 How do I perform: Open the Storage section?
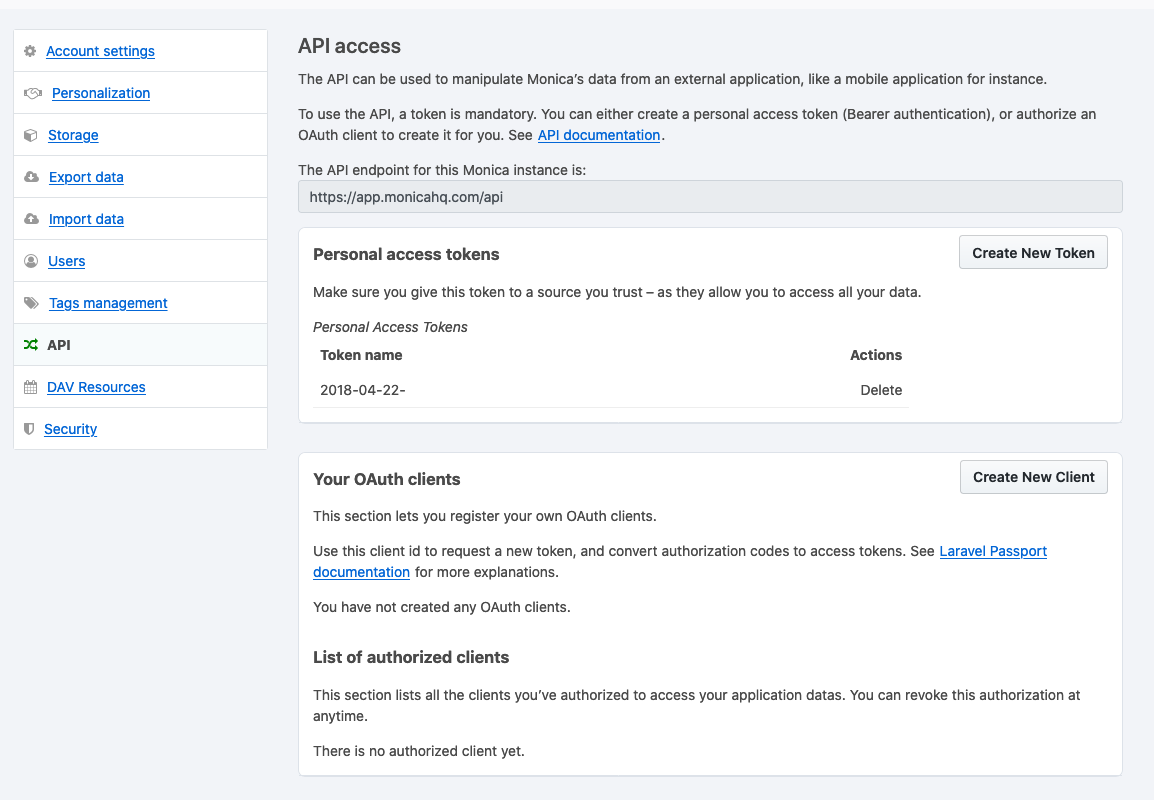(x=73, y=135)
